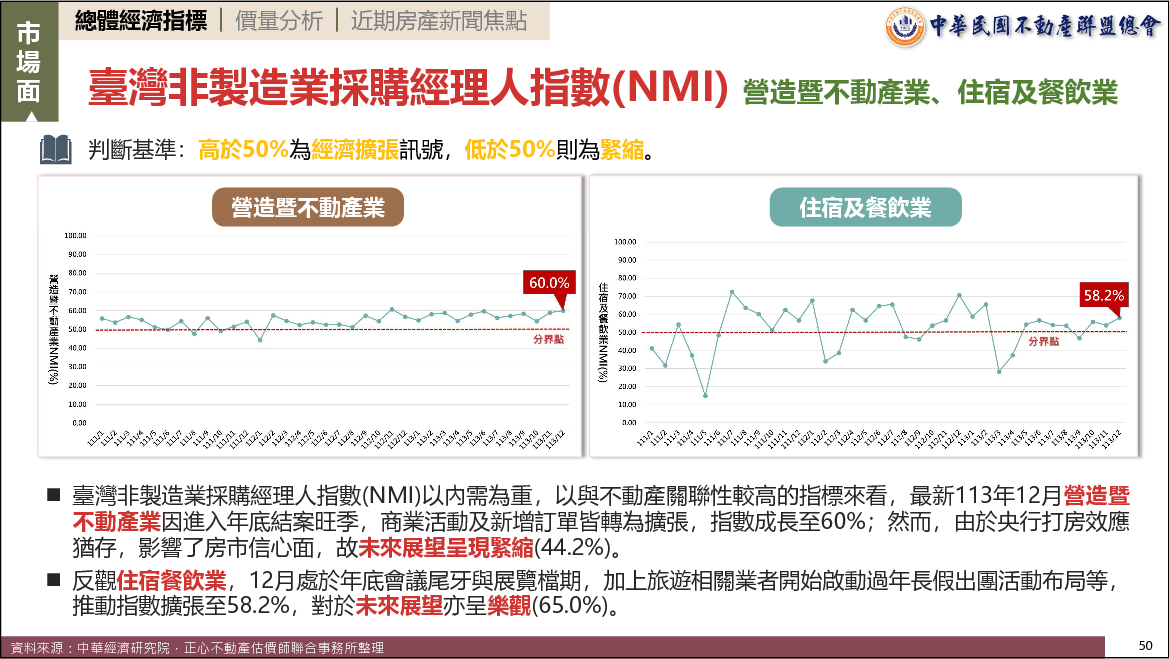Screen dimensions: 1169x659
Task: Click the lowest data point in 住宿及餐飲業 chart
Action: pyautogui.click(x=705, y=396)
